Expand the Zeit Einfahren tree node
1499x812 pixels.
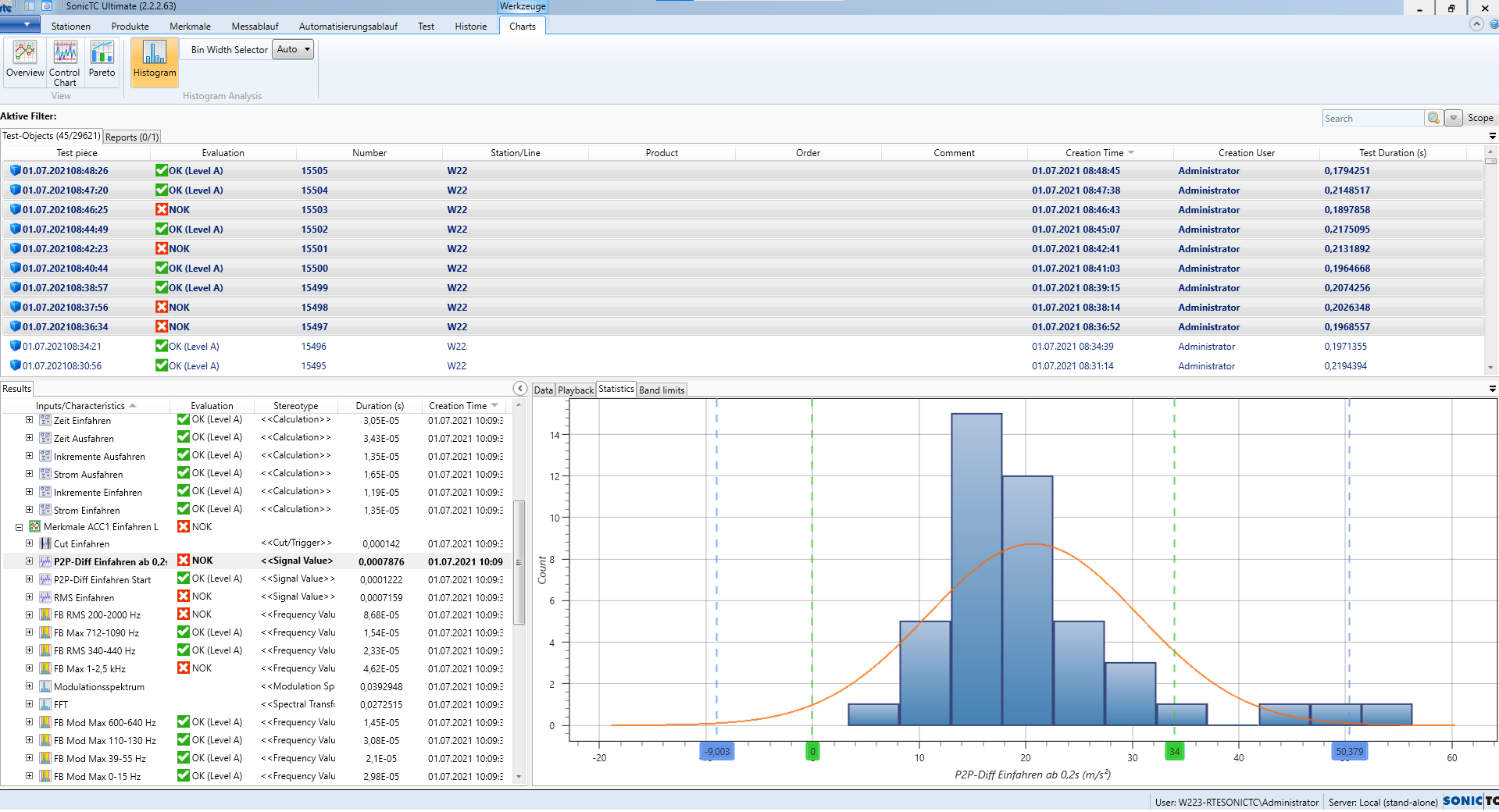30,420
